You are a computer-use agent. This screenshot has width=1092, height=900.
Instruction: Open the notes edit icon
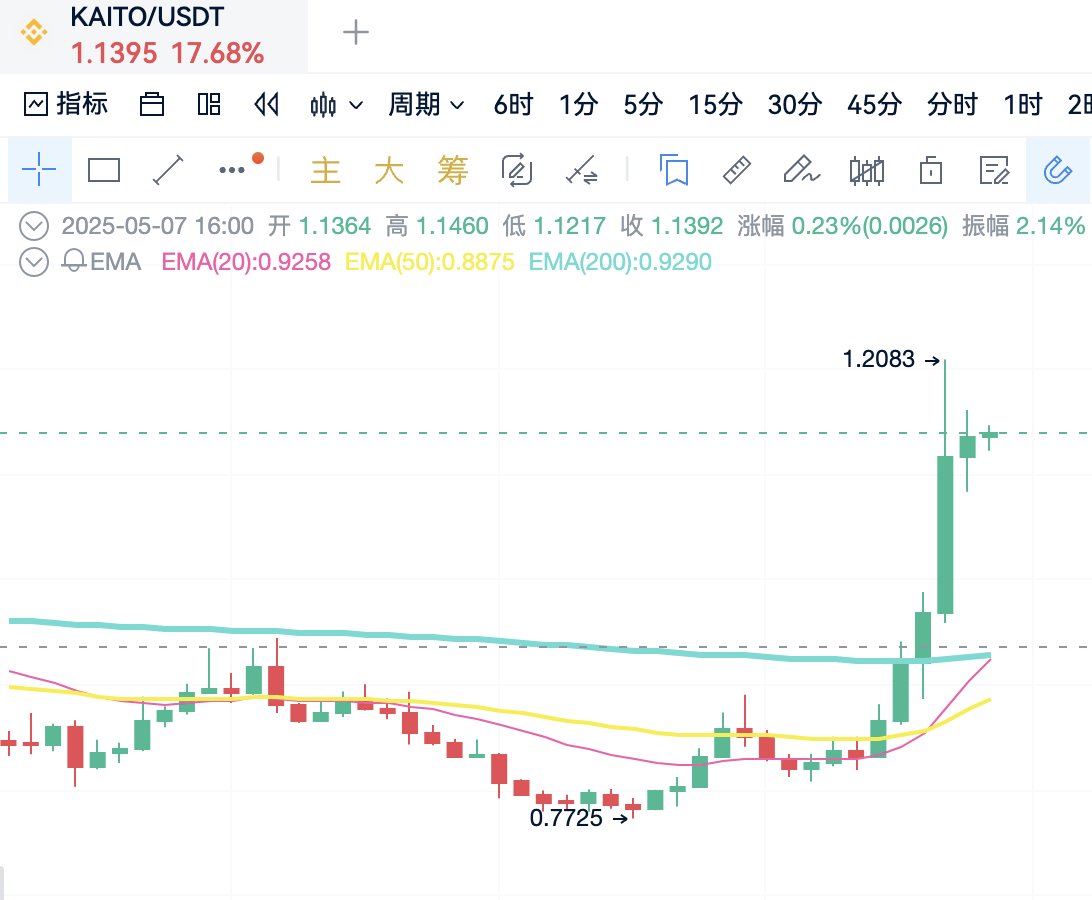994,170
